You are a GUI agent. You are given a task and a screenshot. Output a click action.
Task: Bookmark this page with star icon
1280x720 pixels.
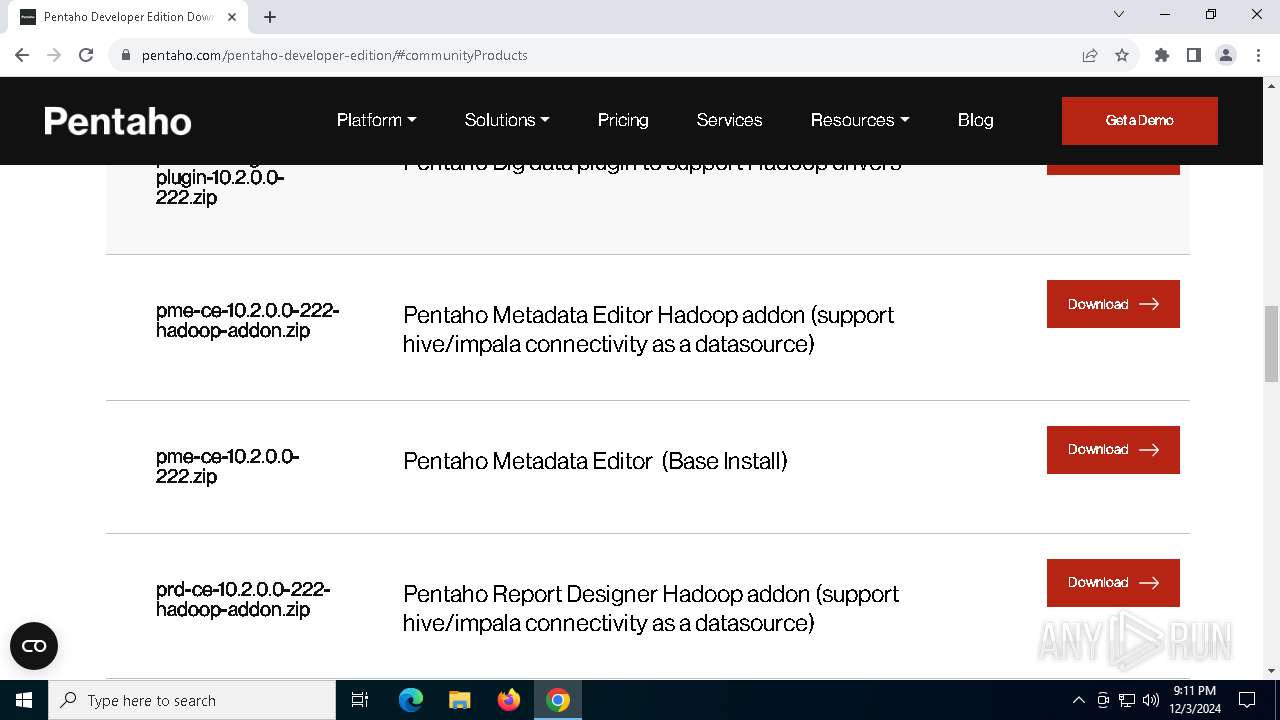point(1122,55)
